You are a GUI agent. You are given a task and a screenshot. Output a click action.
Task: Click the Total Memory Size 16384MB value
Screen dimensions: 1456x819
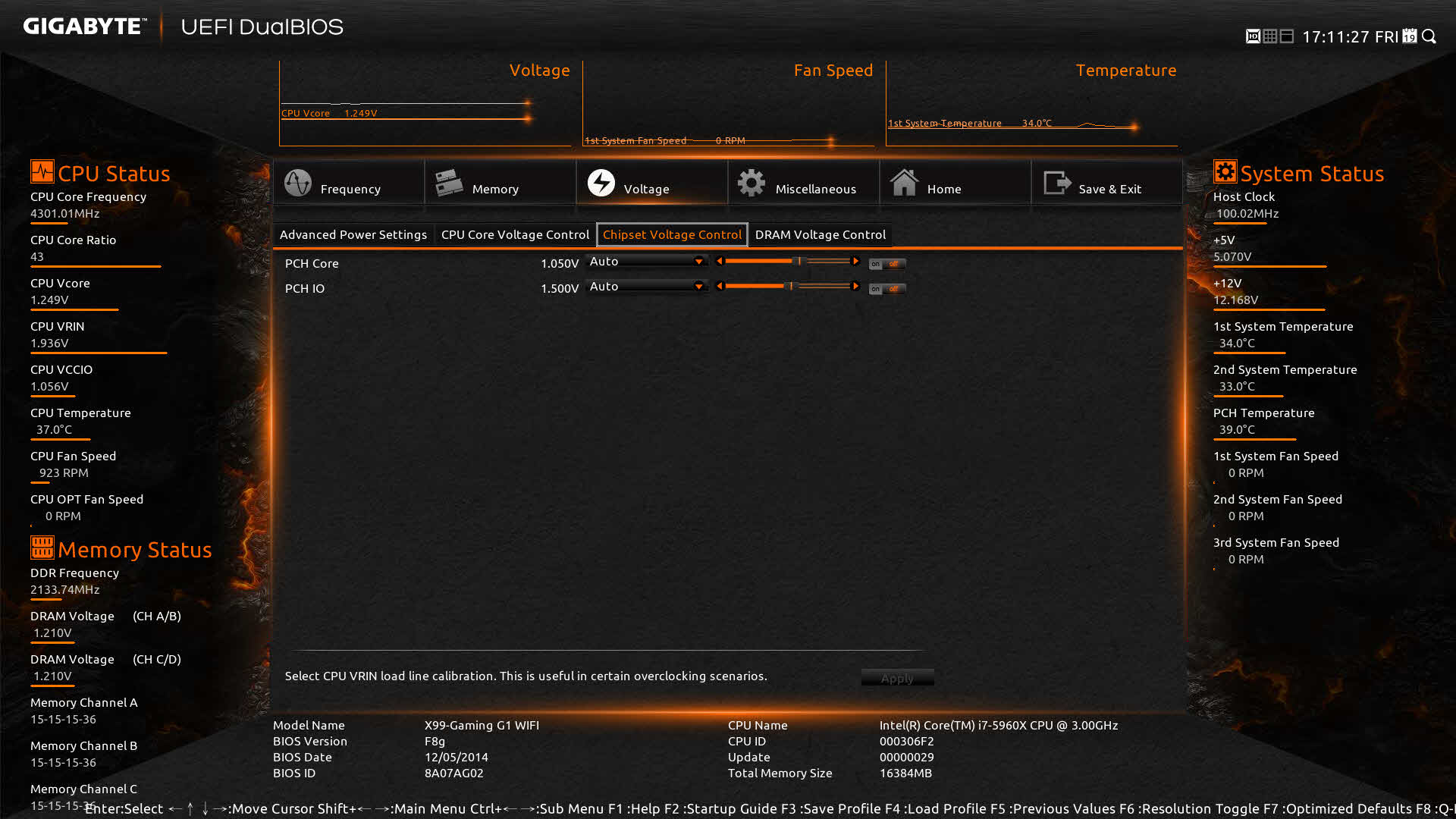[905, 773]
